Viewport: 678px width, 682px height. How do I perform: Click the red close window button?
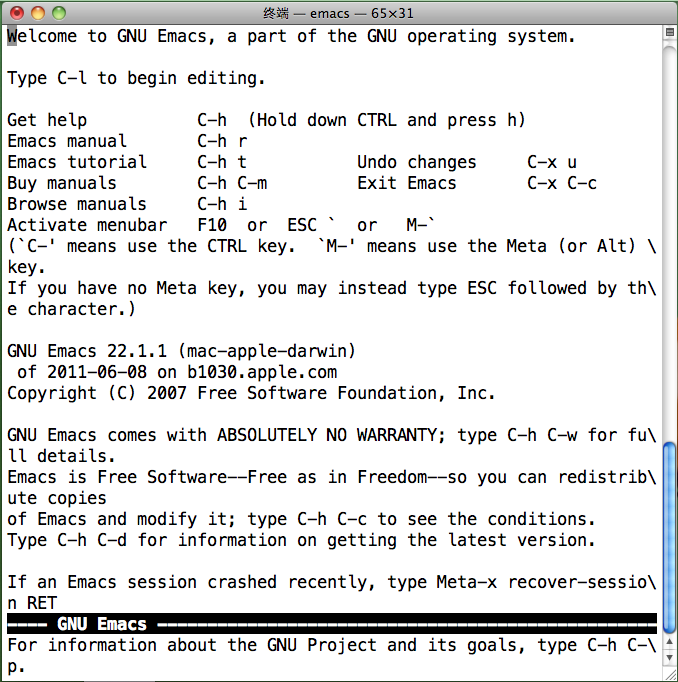17,13
